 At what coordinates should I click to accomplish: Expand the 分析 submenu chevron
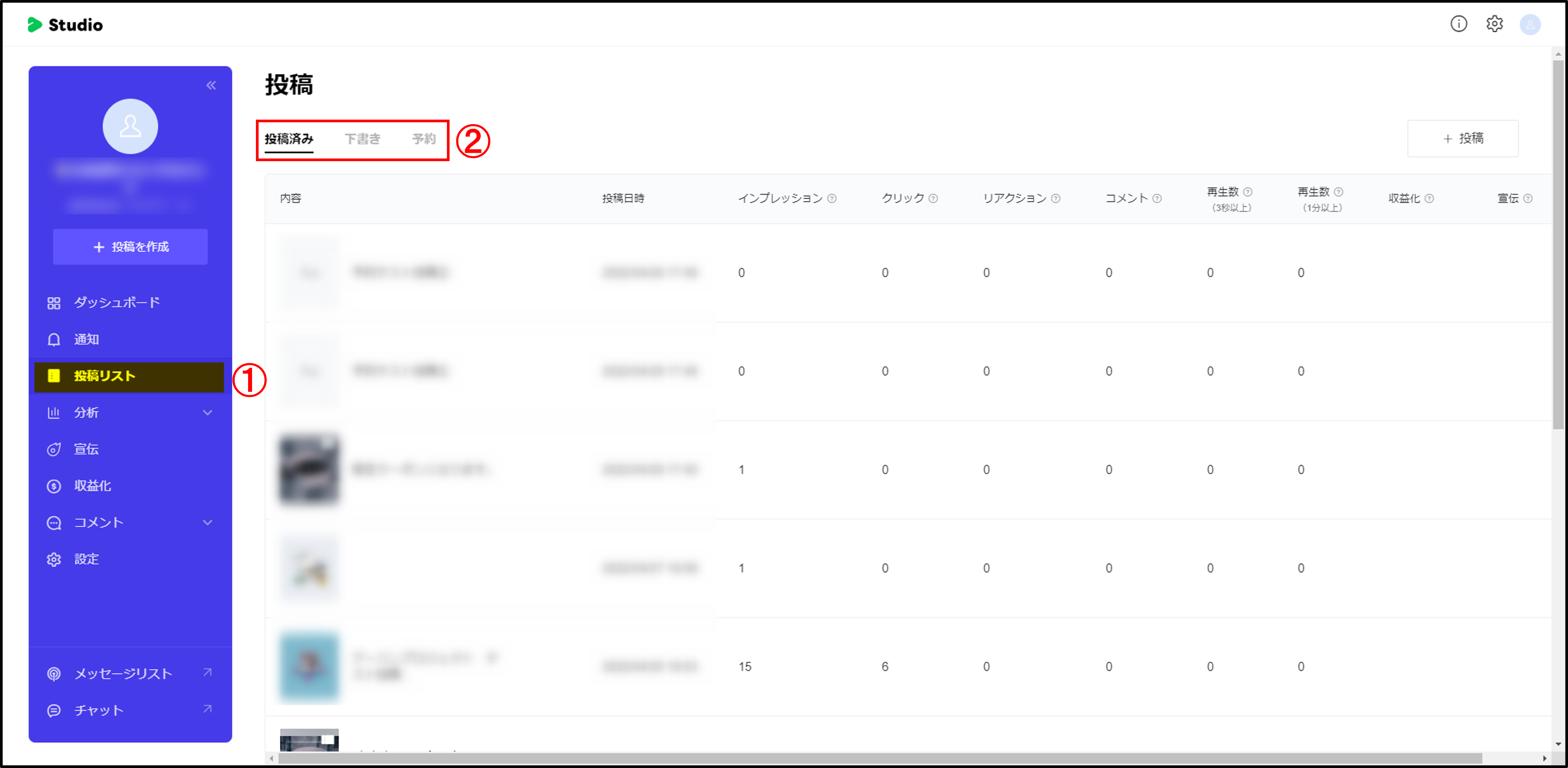[208, 412]
